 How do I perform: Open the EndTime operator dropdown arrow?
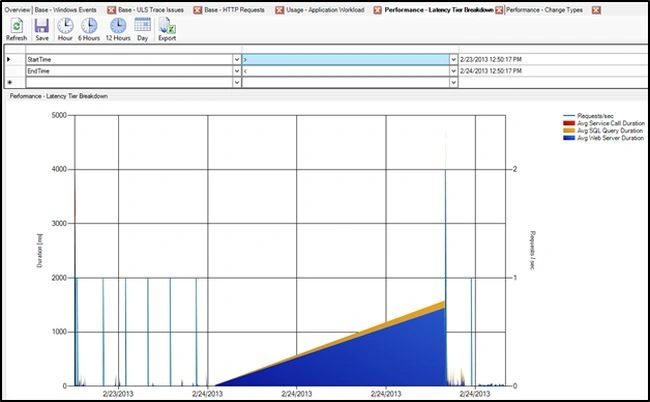click(453, 71)
